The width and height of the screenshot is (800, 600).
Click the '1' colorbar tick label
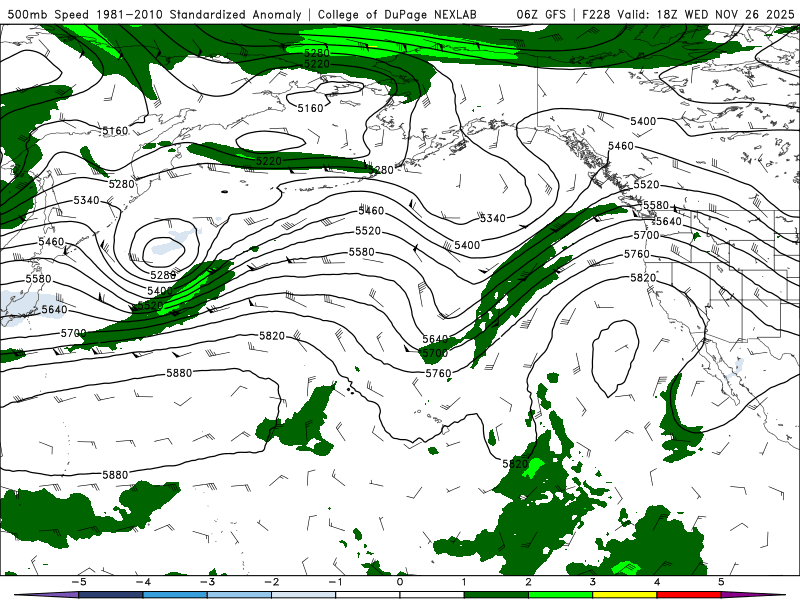click(x=464, y=582)
